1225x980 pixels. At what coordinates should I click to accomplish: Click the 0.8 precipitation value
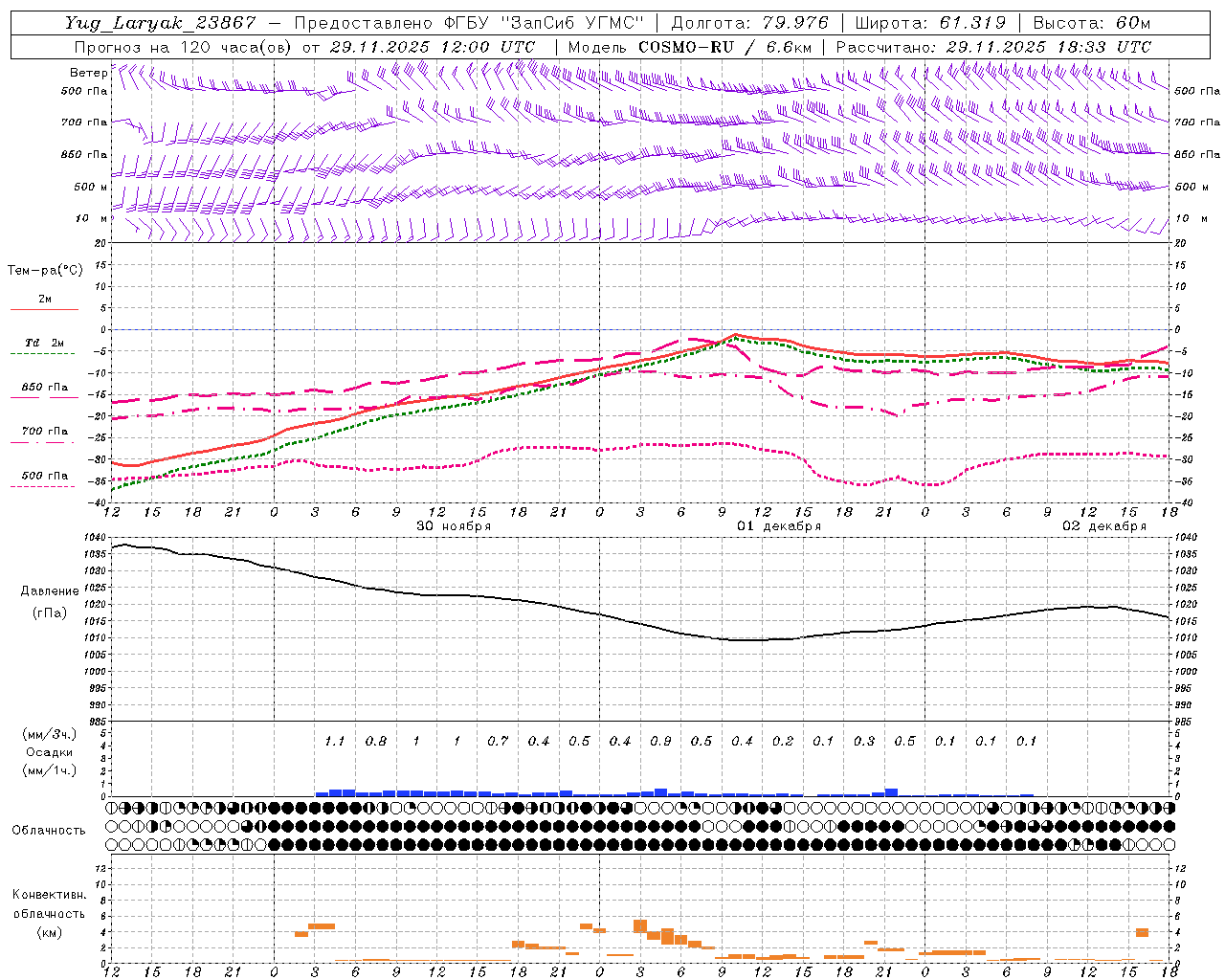point(375,742)
